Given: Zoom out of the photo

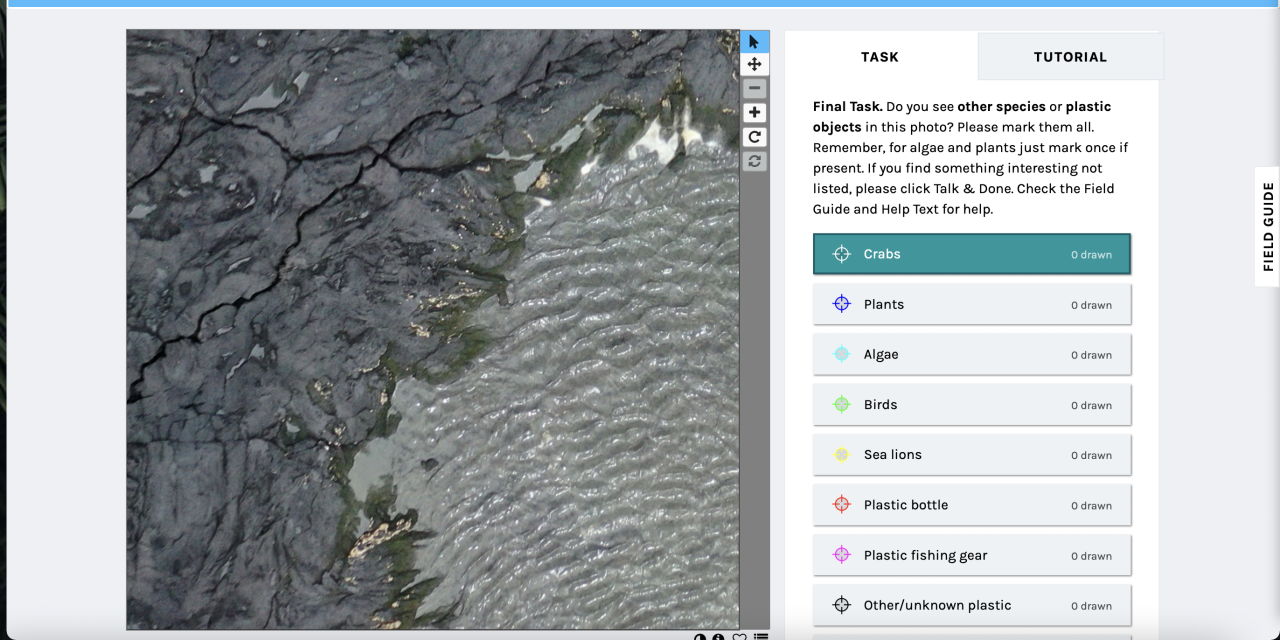Looking at the screenshot, I should click(755, 88).
